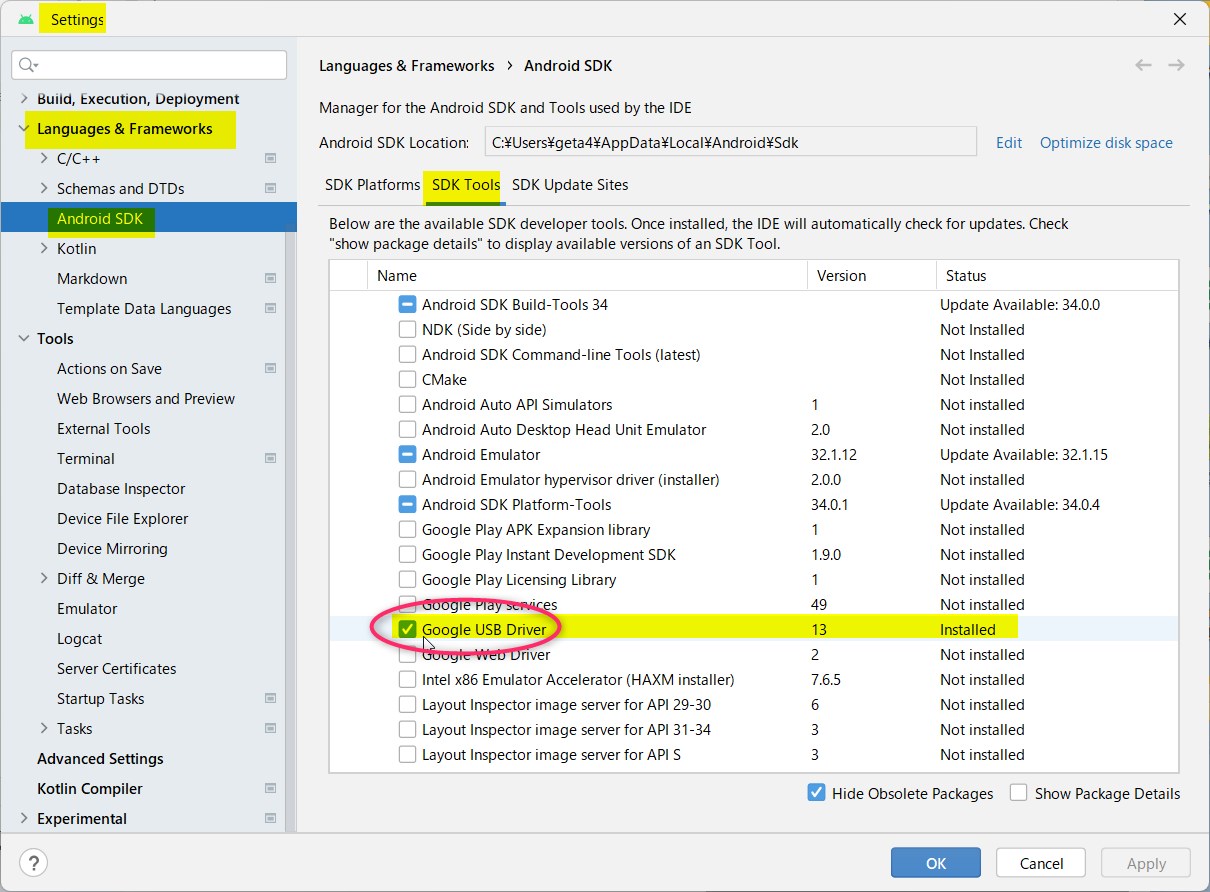Collapse the Tools section
Screen dimensions: 1210x892
tap(25, 338)
